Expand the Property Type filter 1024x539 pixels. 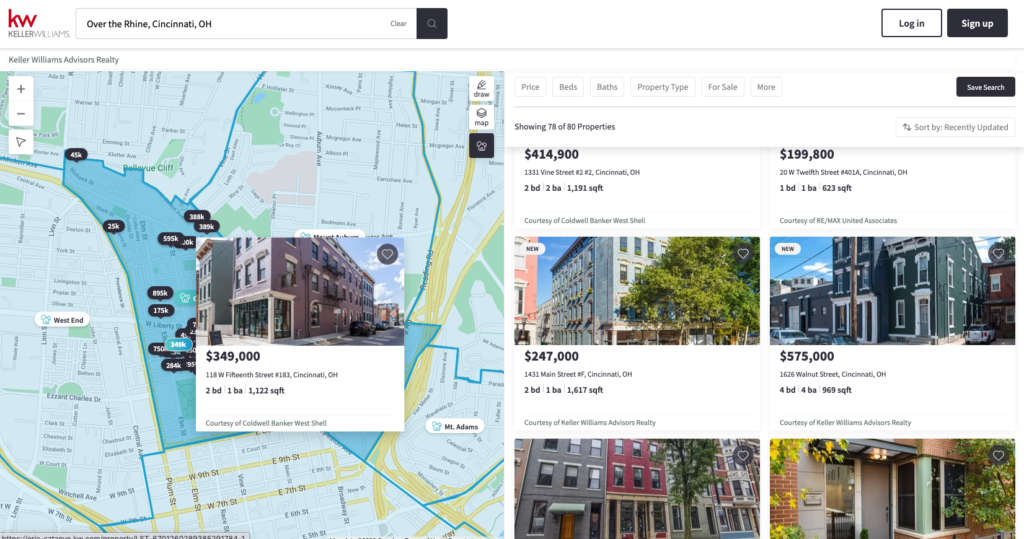662,87
